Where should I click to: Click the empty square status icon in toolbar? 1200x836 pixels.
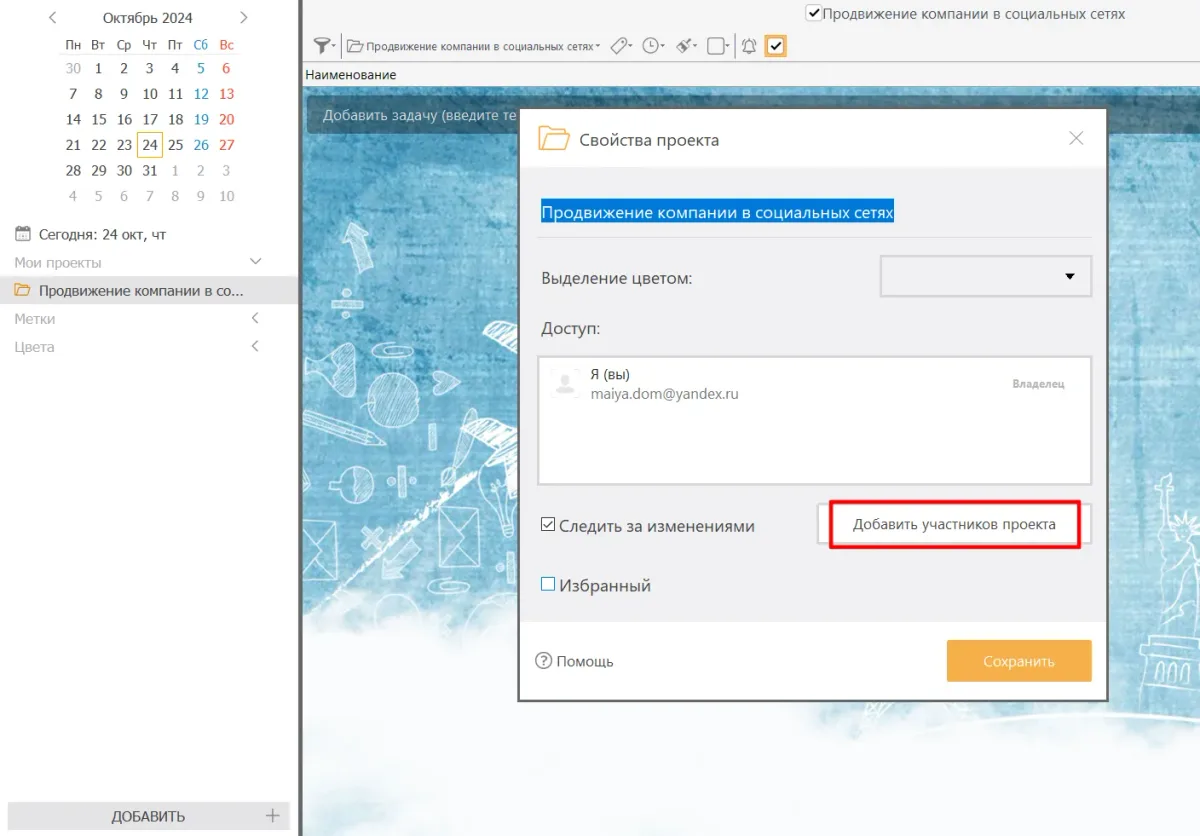pyautogui.click(x=716, y=46)
